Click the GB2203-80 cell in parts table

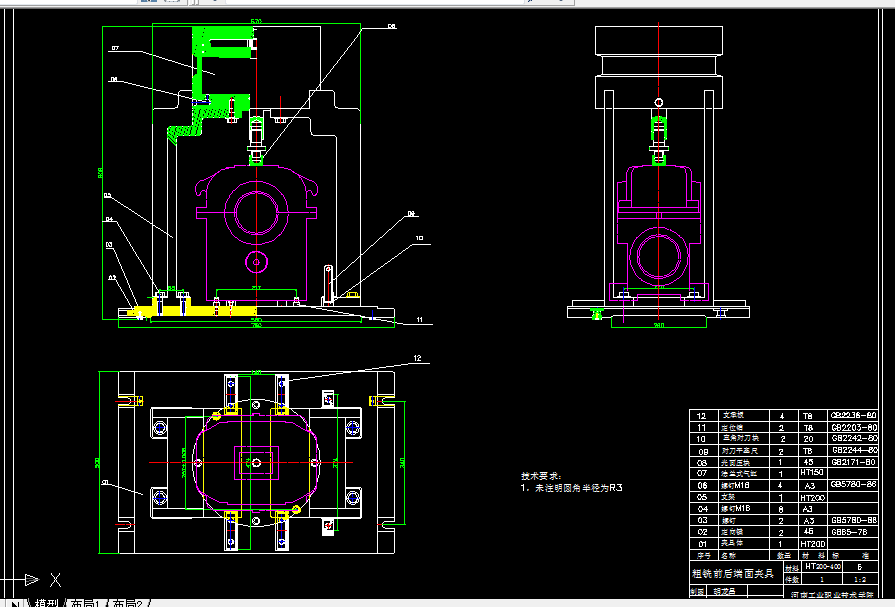point(853,427)
